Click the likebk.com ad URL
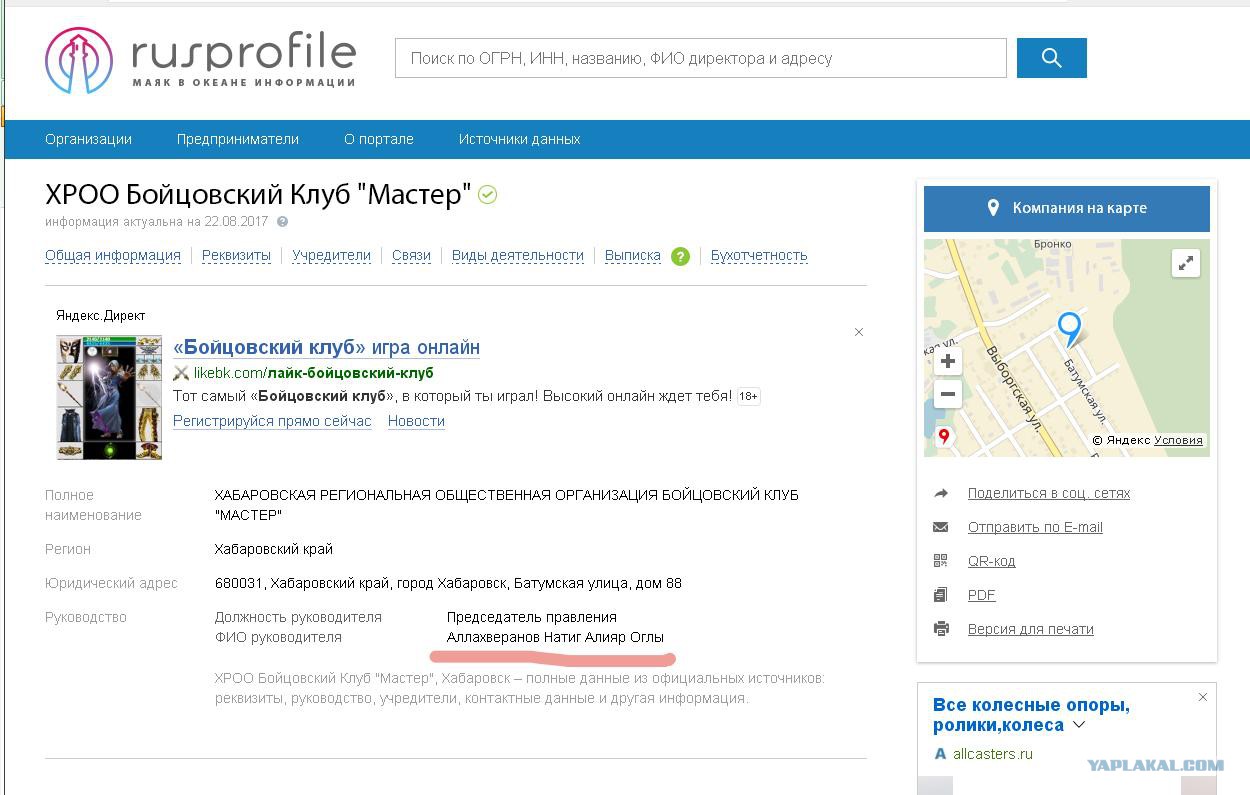 point(313,373)
